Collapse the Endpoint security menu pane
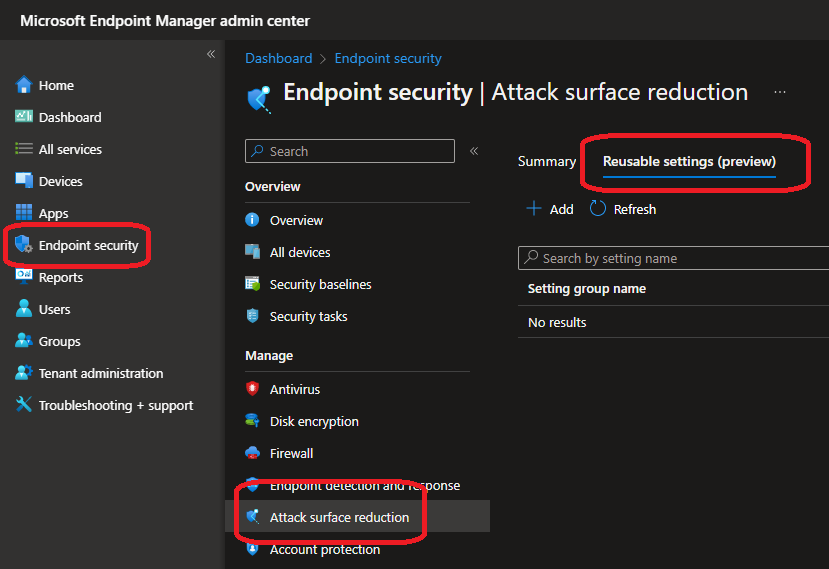 [x=474, y=151]
